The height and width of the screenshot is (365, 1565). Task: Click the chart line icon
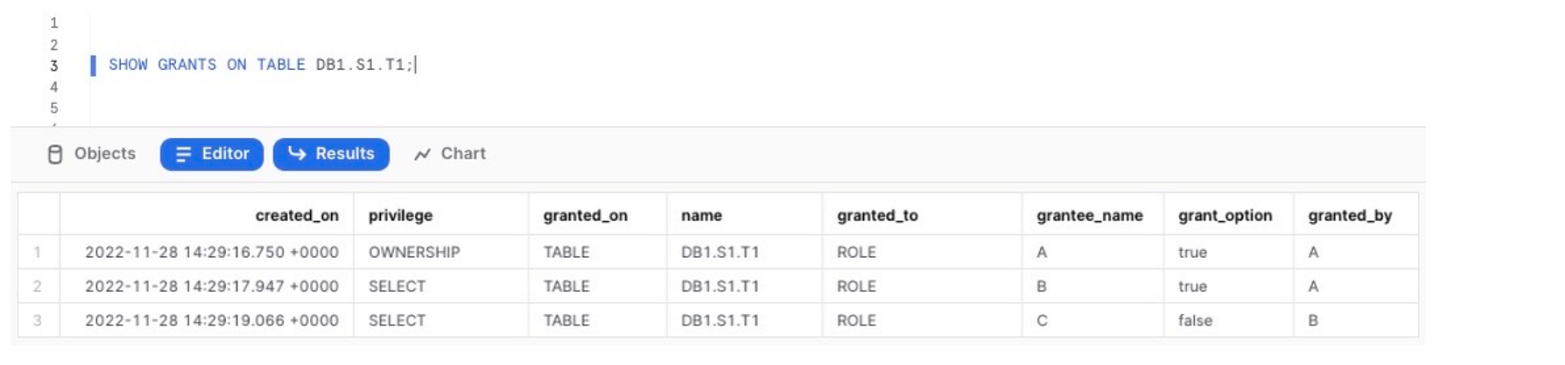[x=423, y=154]
